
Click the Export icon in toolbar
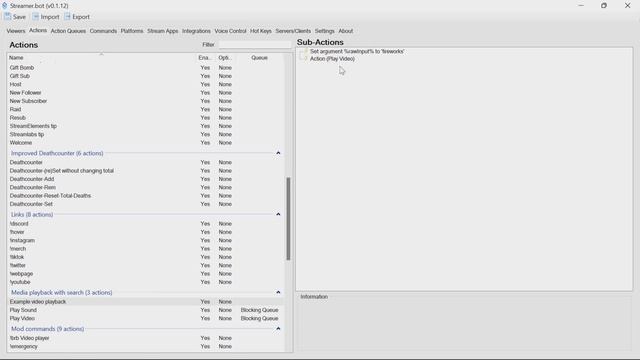[x=67, y=17]
